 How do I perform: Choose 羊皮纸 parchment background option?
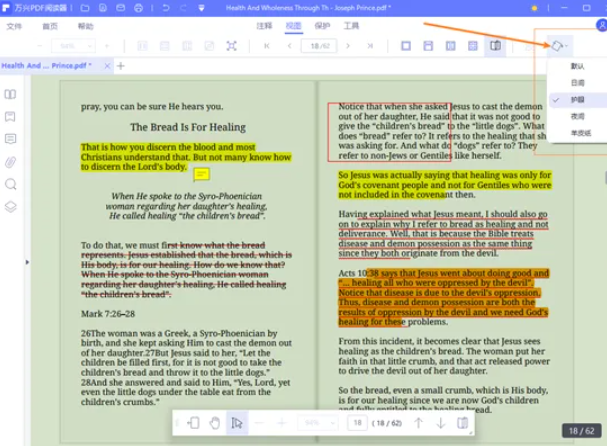[x=580, y=133]
